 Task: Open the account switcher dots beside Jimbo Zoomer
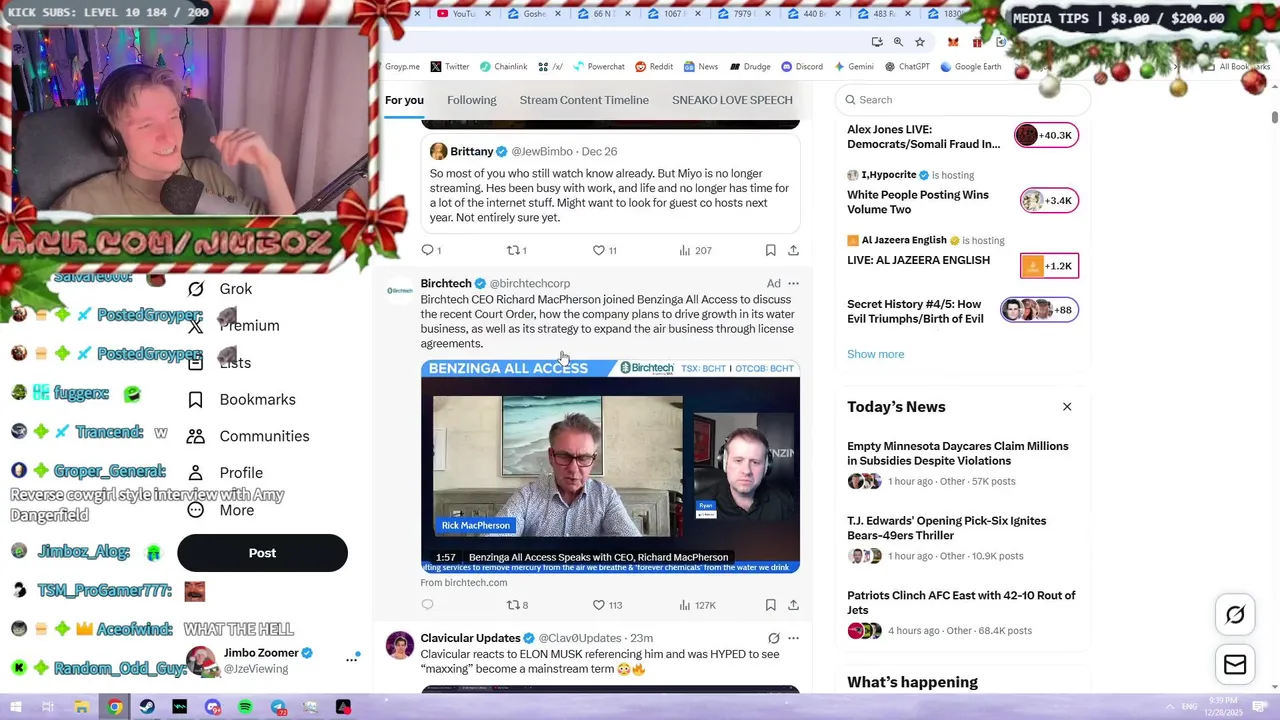pos(352,659)
